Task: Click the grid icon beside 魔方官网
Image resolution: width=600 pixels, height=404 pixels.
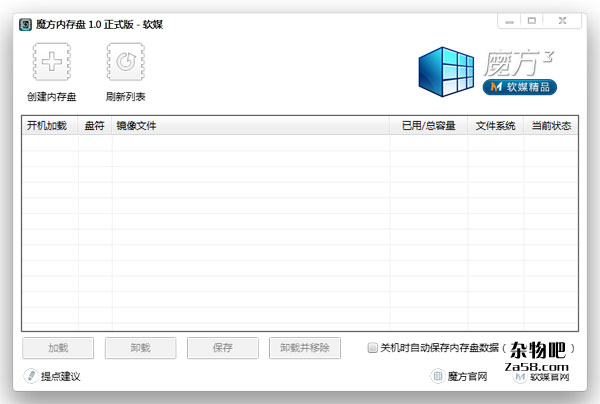Action: 437,376
